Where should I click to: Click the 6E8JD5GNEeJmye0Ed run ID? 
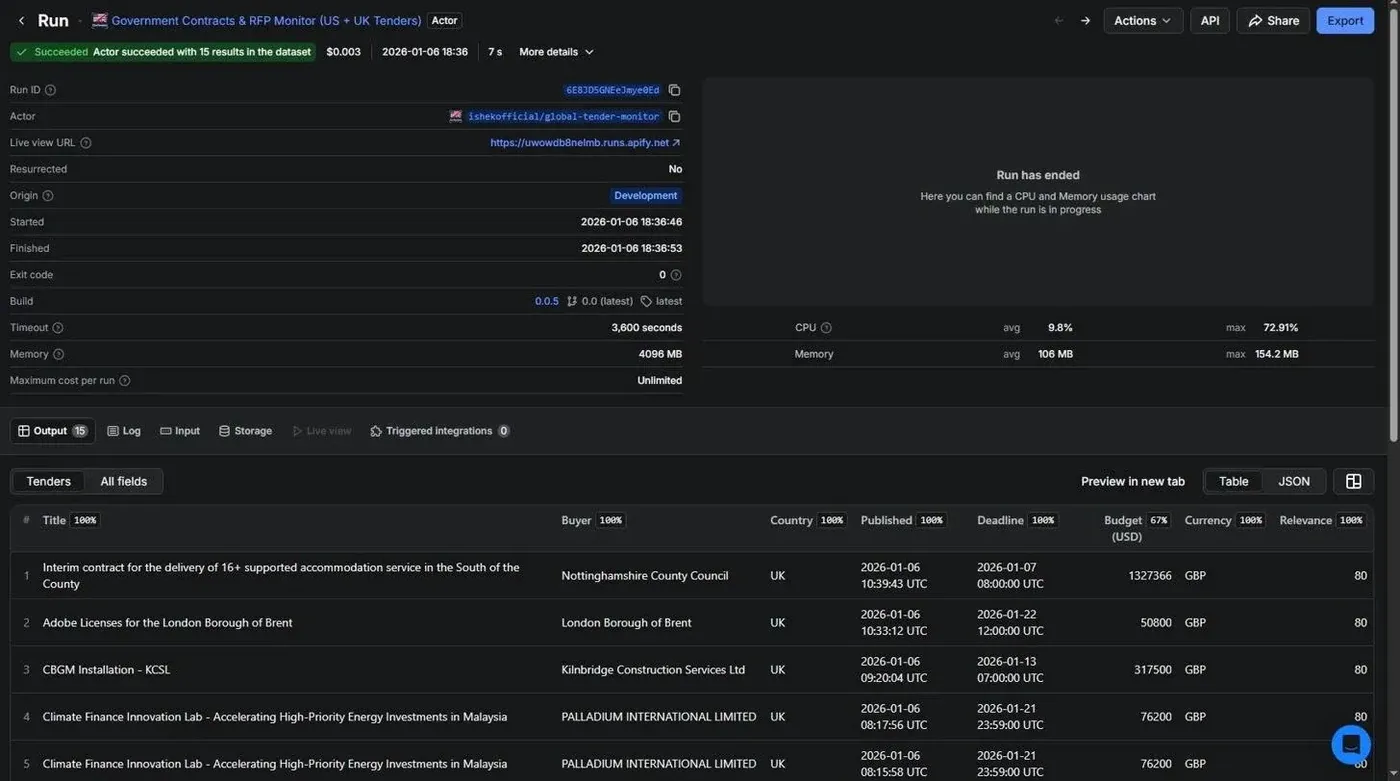[x=612, y=90]
